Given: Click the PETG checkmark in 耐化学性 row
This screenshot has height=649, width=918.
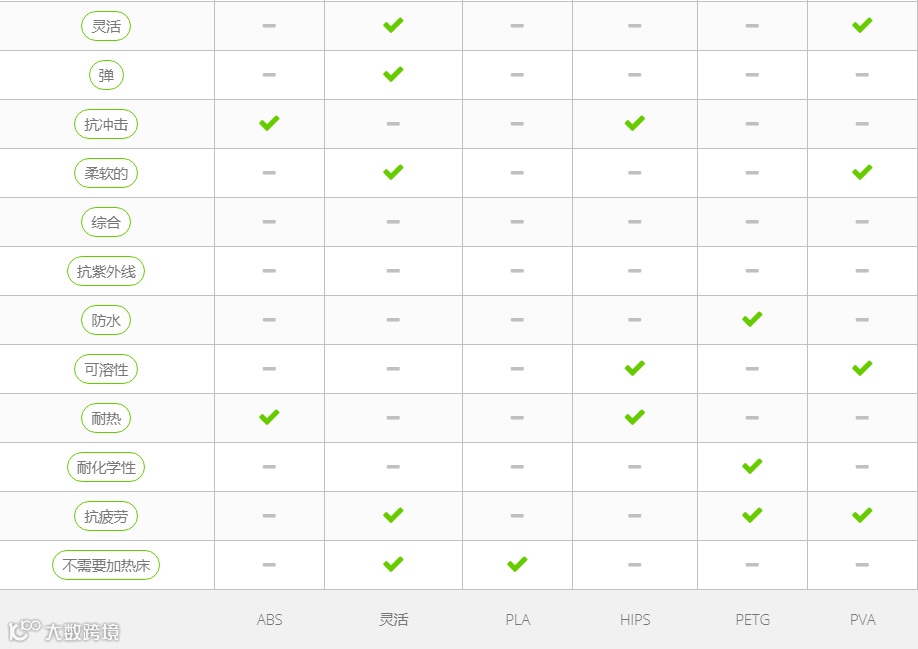Looking at the screenshot, I should tap(752, 466).
